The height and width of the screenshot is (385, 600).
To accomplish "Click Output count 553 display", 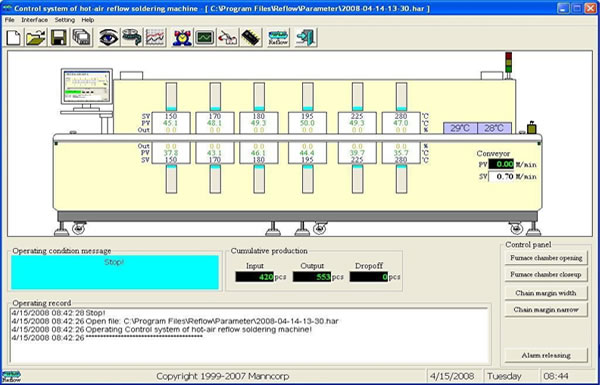I will [312, 277].
